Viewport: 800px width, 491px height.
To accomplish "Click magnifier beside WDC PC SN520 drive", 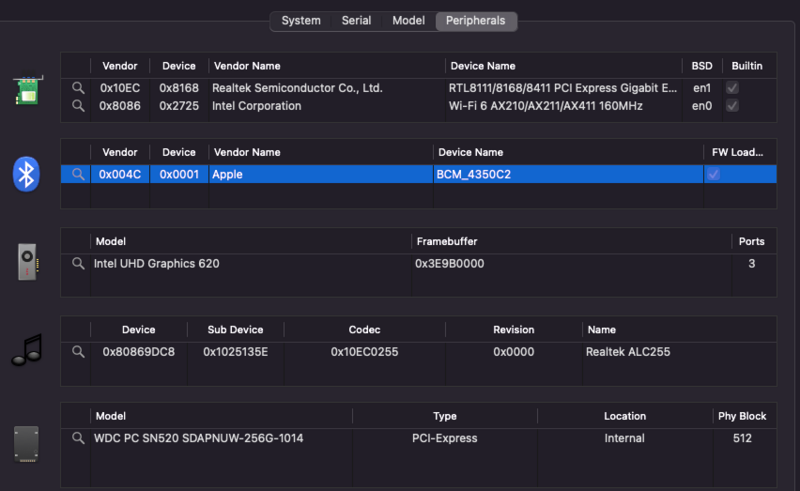I will pyautogui.click(x=77, y=438).
